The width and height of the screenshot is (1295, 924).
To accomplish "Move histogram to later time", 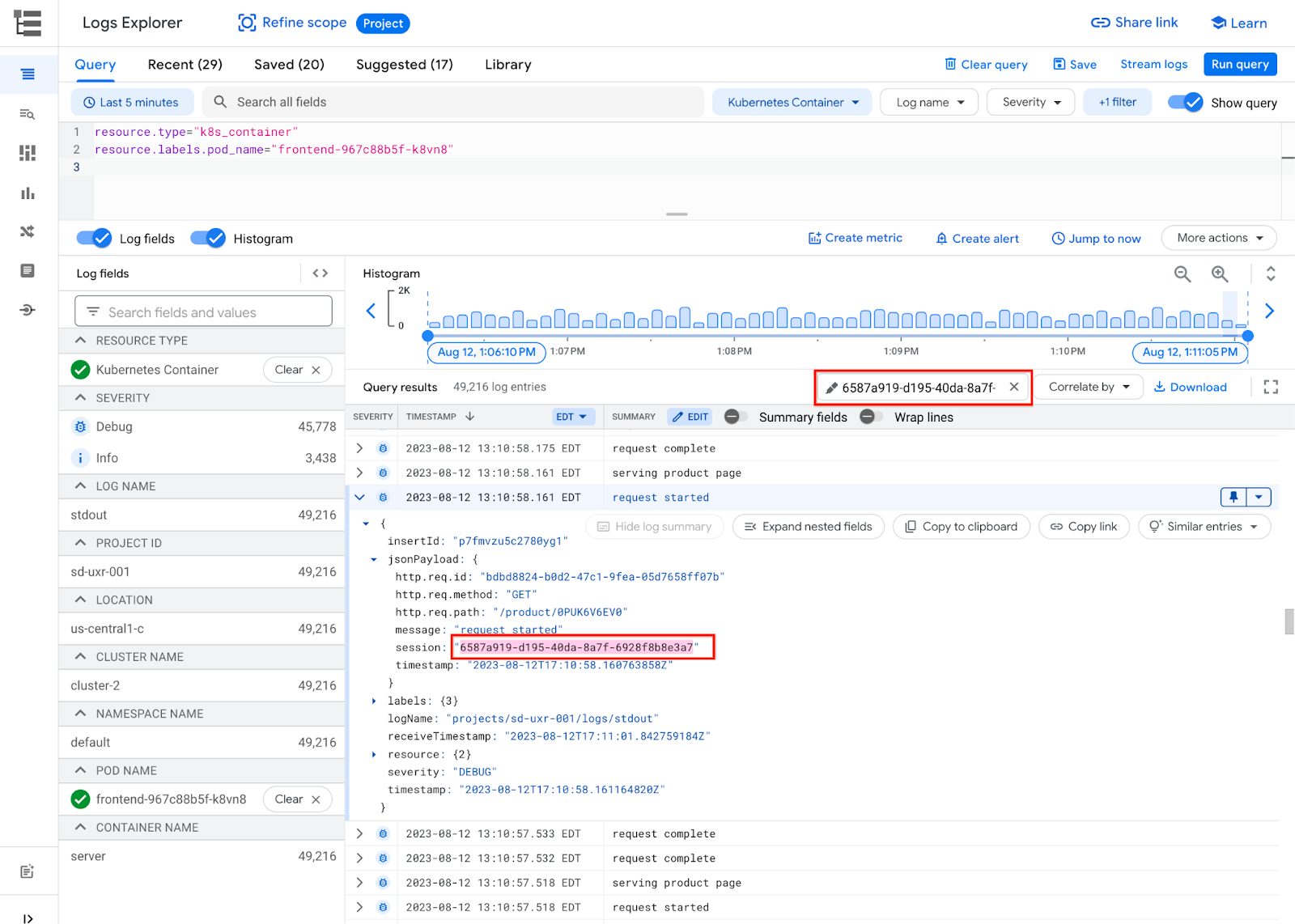I will [1269, 311].
